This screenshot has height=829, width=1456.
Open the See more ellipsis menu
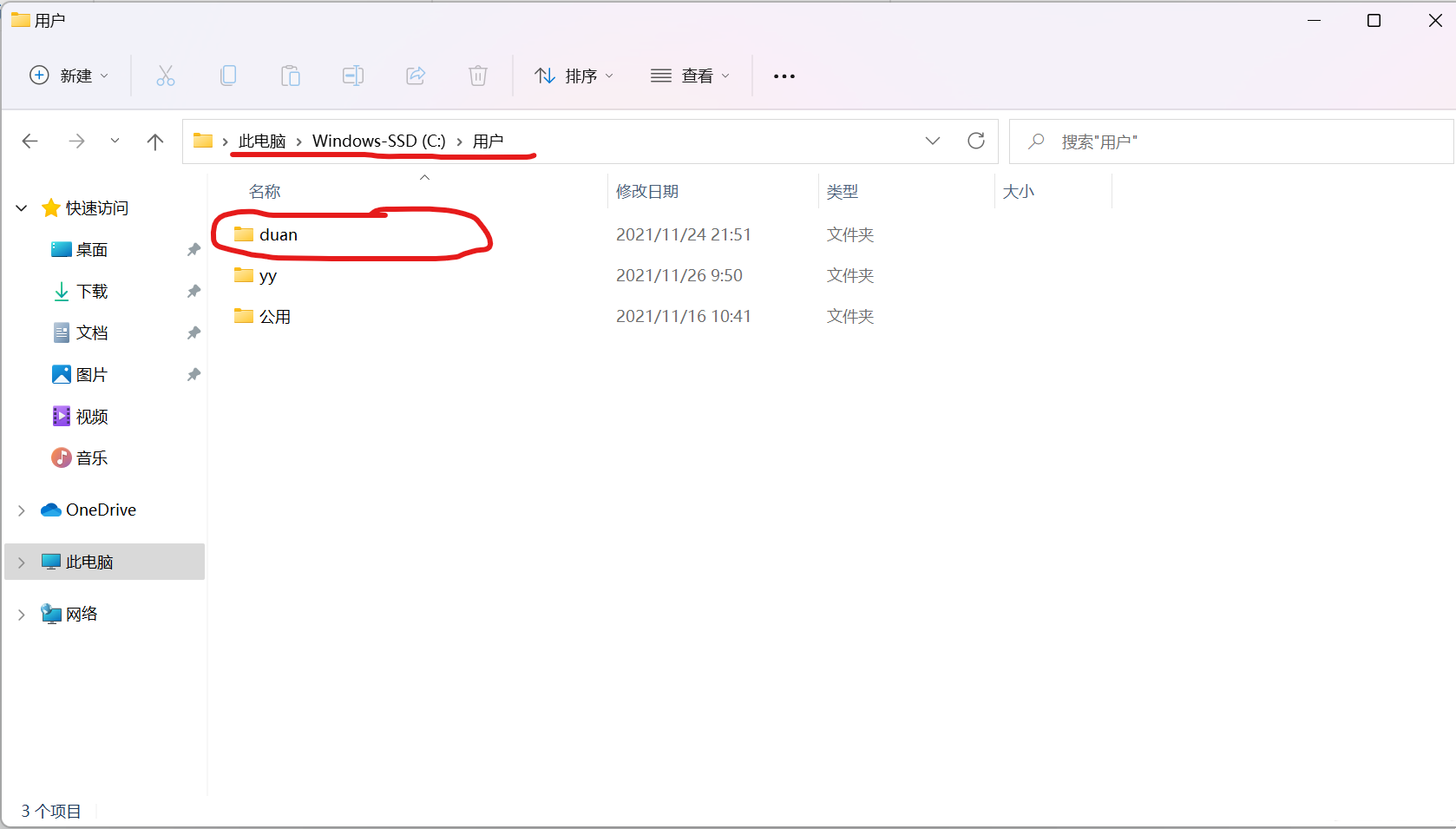tap(784, 76)
